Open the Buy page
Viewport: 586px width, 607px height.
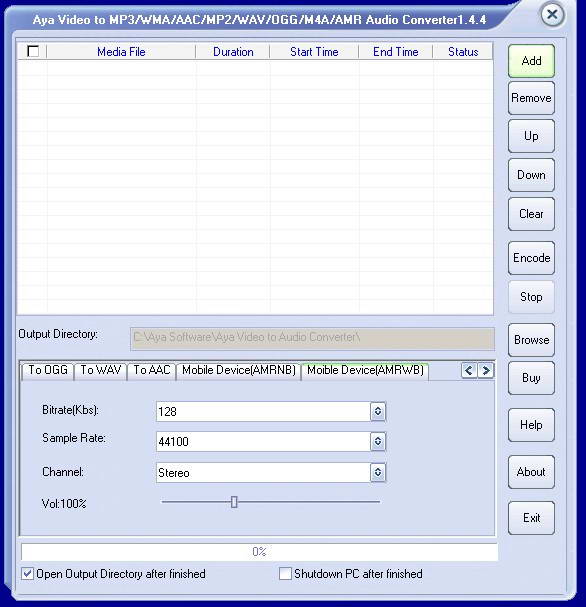tap(531, 378)
